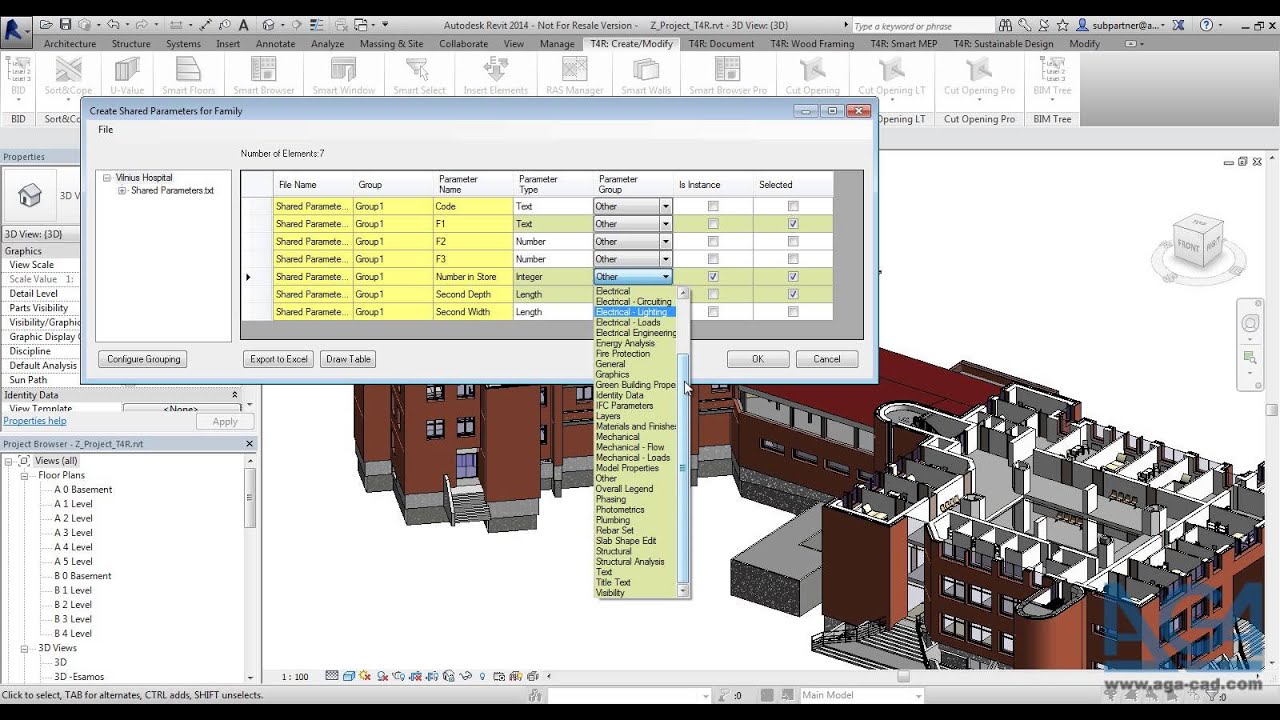Switch to the T4R: Smart MEP ribbon tab

click(903, 44)
